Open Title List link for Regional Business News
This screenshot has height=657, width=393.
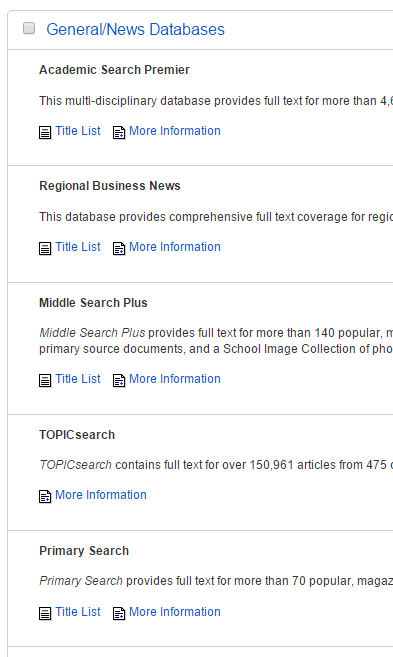[78, 247]
